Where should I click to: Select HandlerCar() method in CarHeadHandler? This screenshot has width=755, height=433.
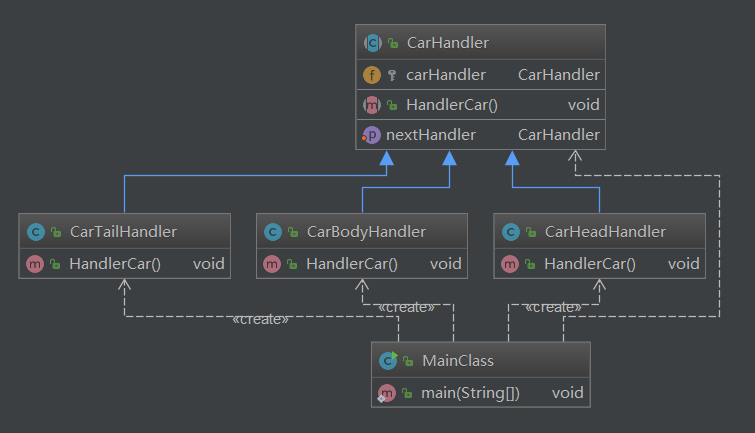point(590,264)
